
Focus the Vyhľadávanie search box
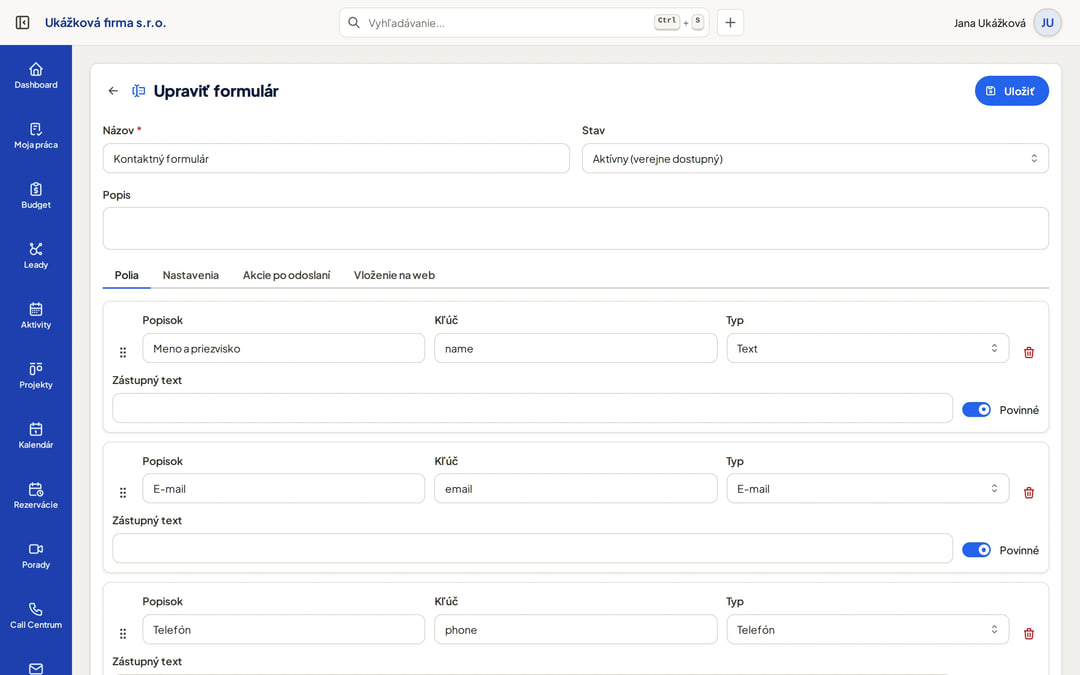[x=523, y=23]
